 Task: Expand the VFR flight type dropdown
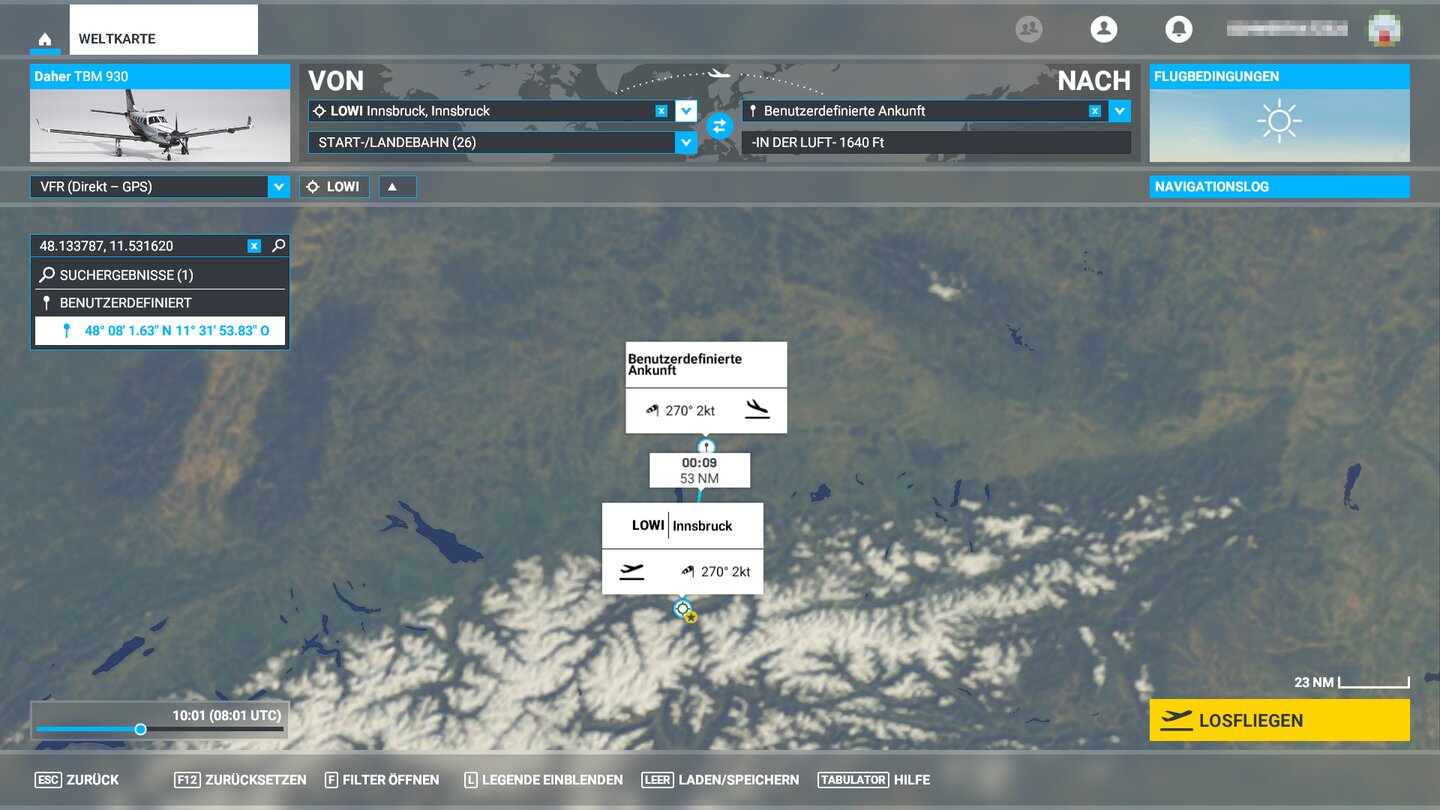278,187
